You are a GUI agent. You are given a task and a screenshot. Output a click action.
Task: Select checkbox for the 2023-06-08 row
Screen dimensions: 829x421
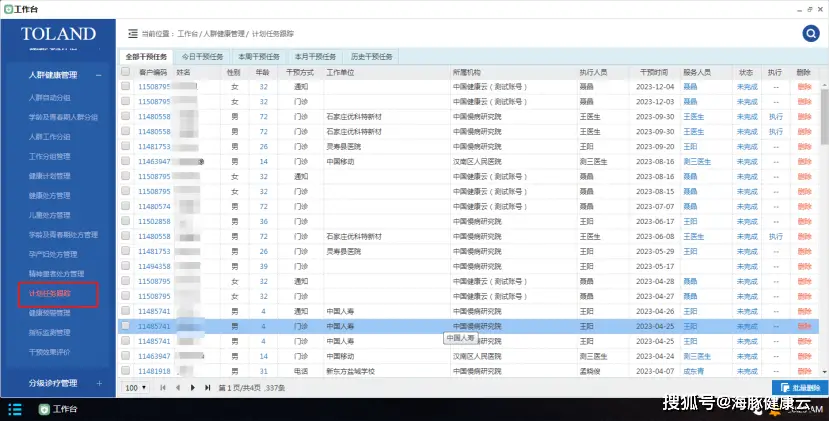[125, 236]
